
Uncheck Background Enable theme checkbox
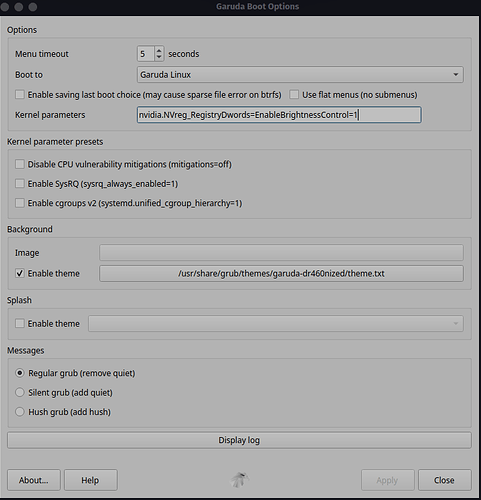(x=20, y=273)
